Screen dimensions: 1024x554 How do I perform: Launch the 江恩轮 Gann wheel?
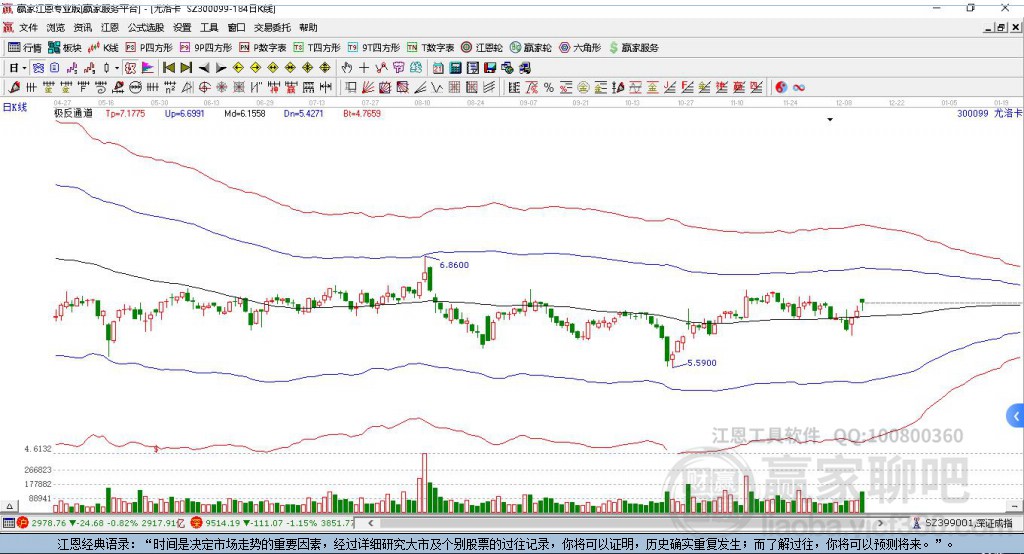(x=482, y=48)
